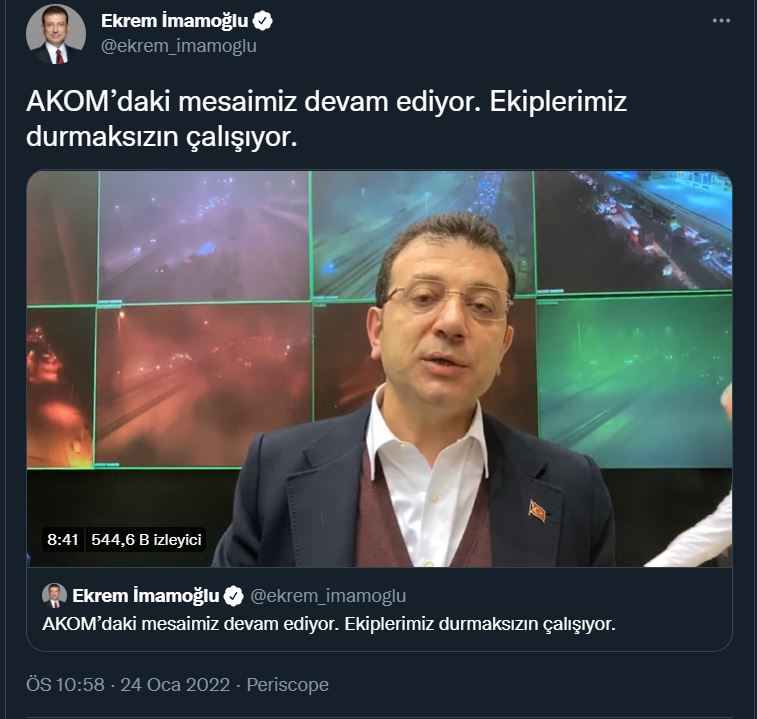Select the main tweet text about AKOM
The width and height of the screenshot is (757, 719).
[326, 119]
